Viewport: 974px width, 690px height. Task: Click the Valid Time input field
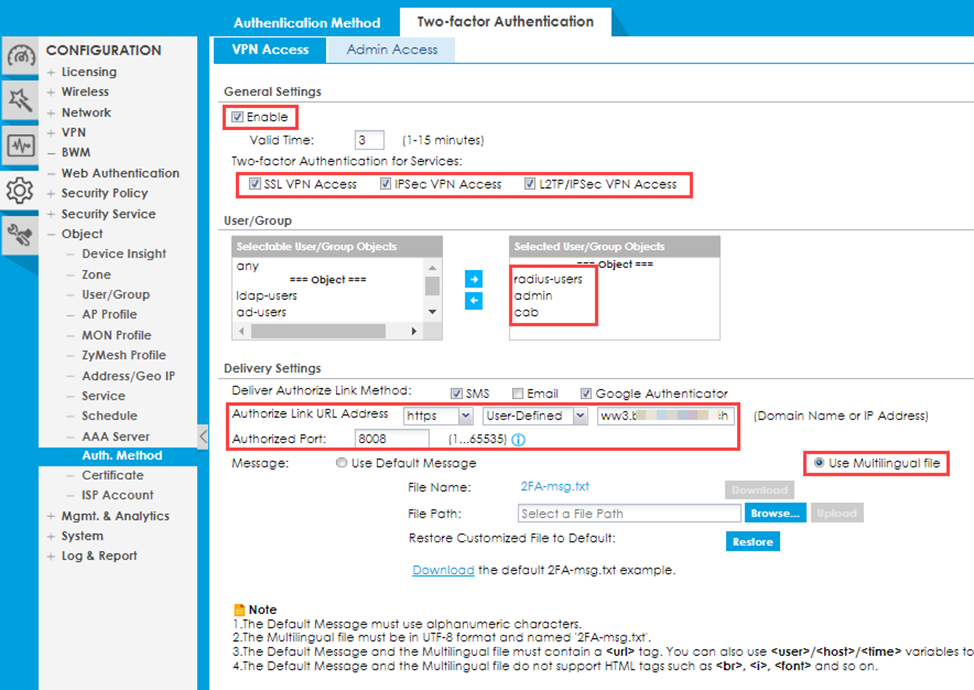(x=369, y=141)
